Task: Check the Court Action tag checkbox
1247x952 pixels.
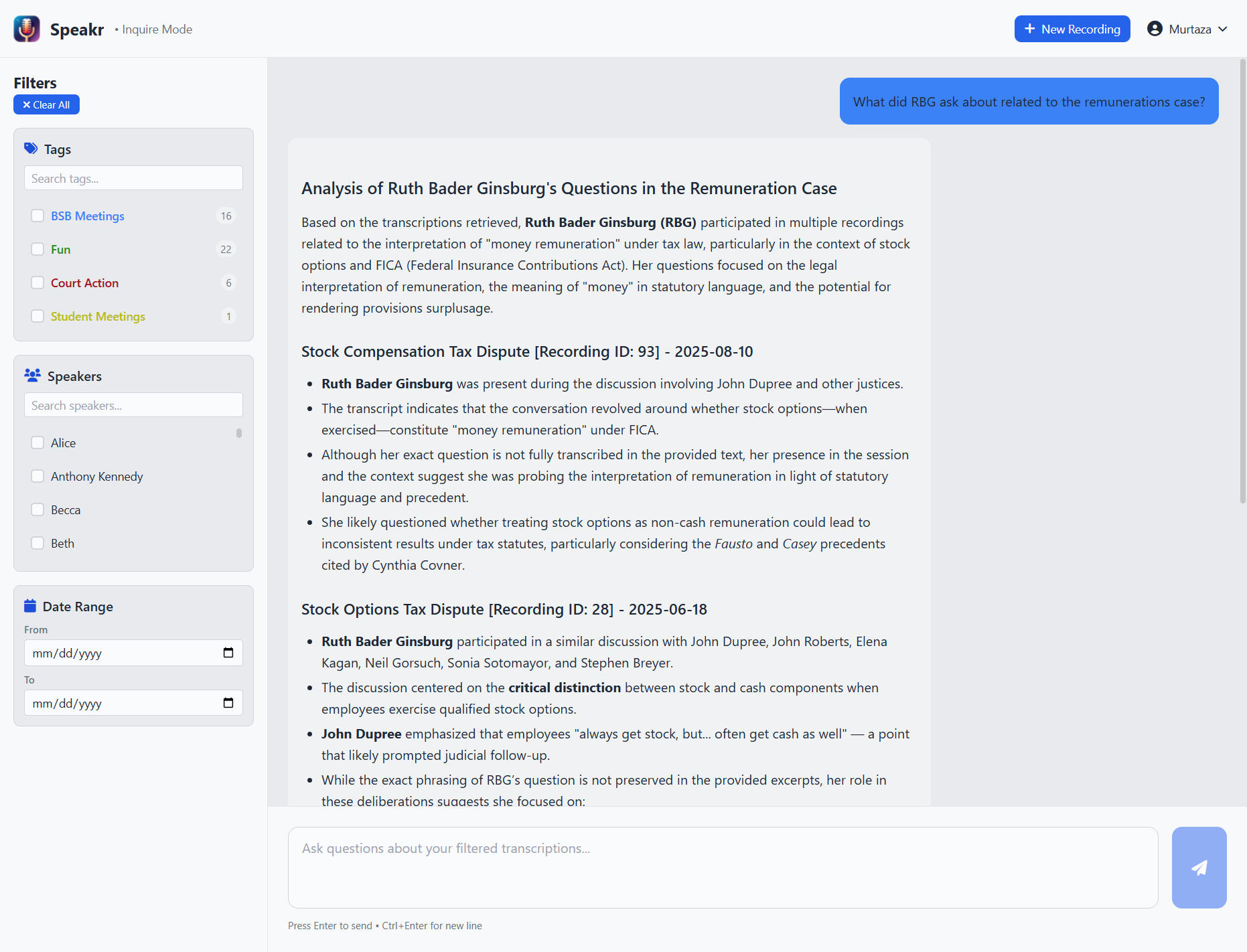Action: click(x=38, y=283)
